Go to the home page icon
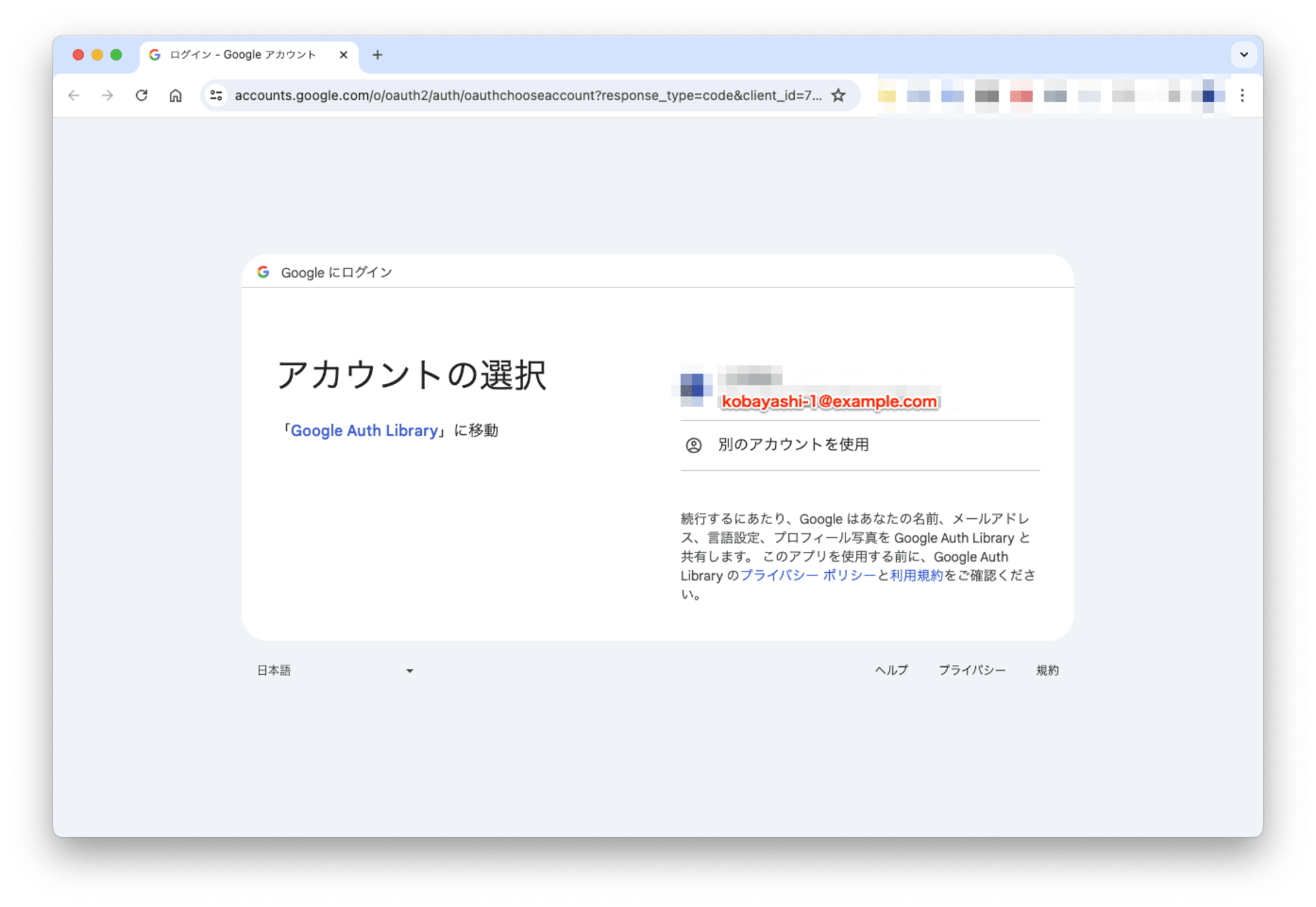The height and width of the screenshot is (907, 1316). pyautogui.click(x=176, y=95)
